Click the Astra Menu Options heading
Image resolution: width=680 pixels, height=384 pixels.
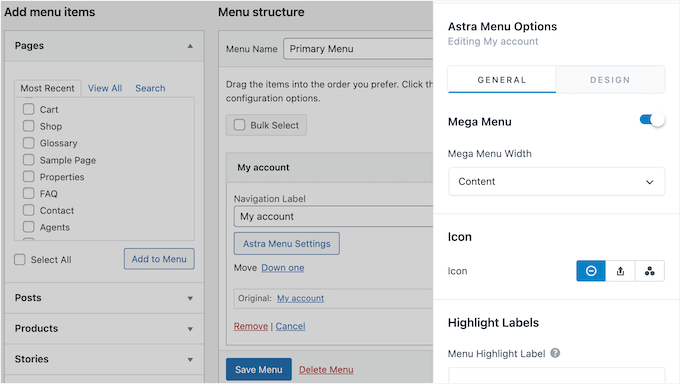(502, 26)
